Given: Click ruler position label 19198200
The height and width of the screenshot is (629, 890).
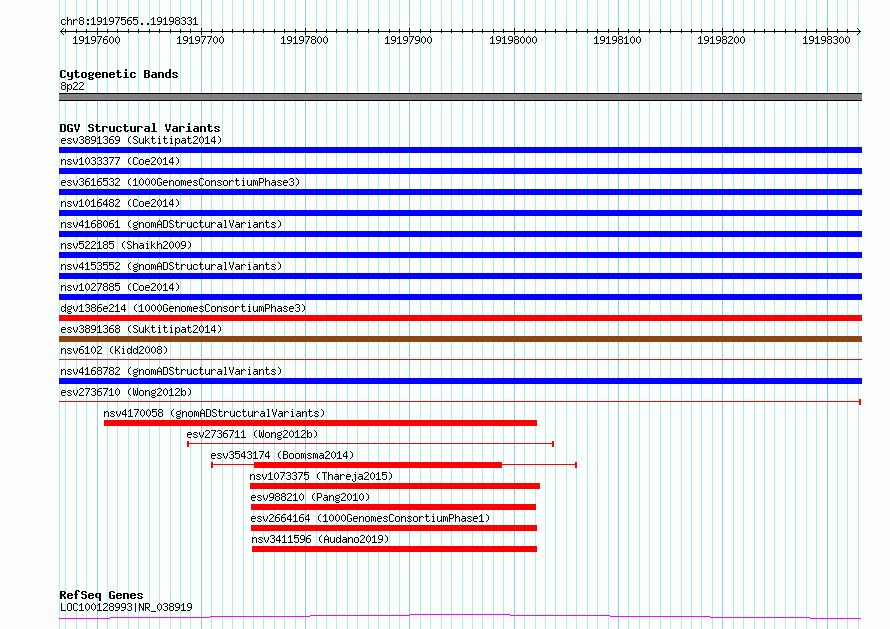Looking at the screenshot, I should click(x=721, y=40).
